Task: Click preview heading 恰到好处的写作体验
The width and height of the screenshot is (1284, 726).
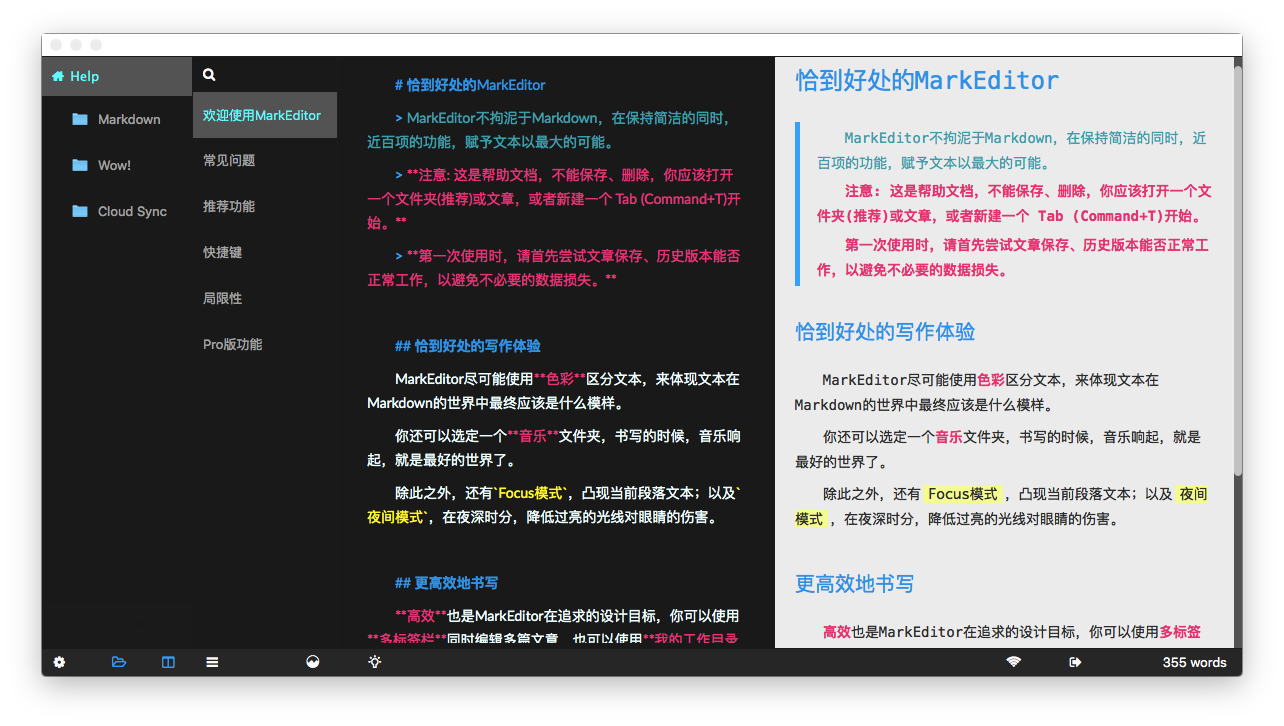Action: (885, 332)
